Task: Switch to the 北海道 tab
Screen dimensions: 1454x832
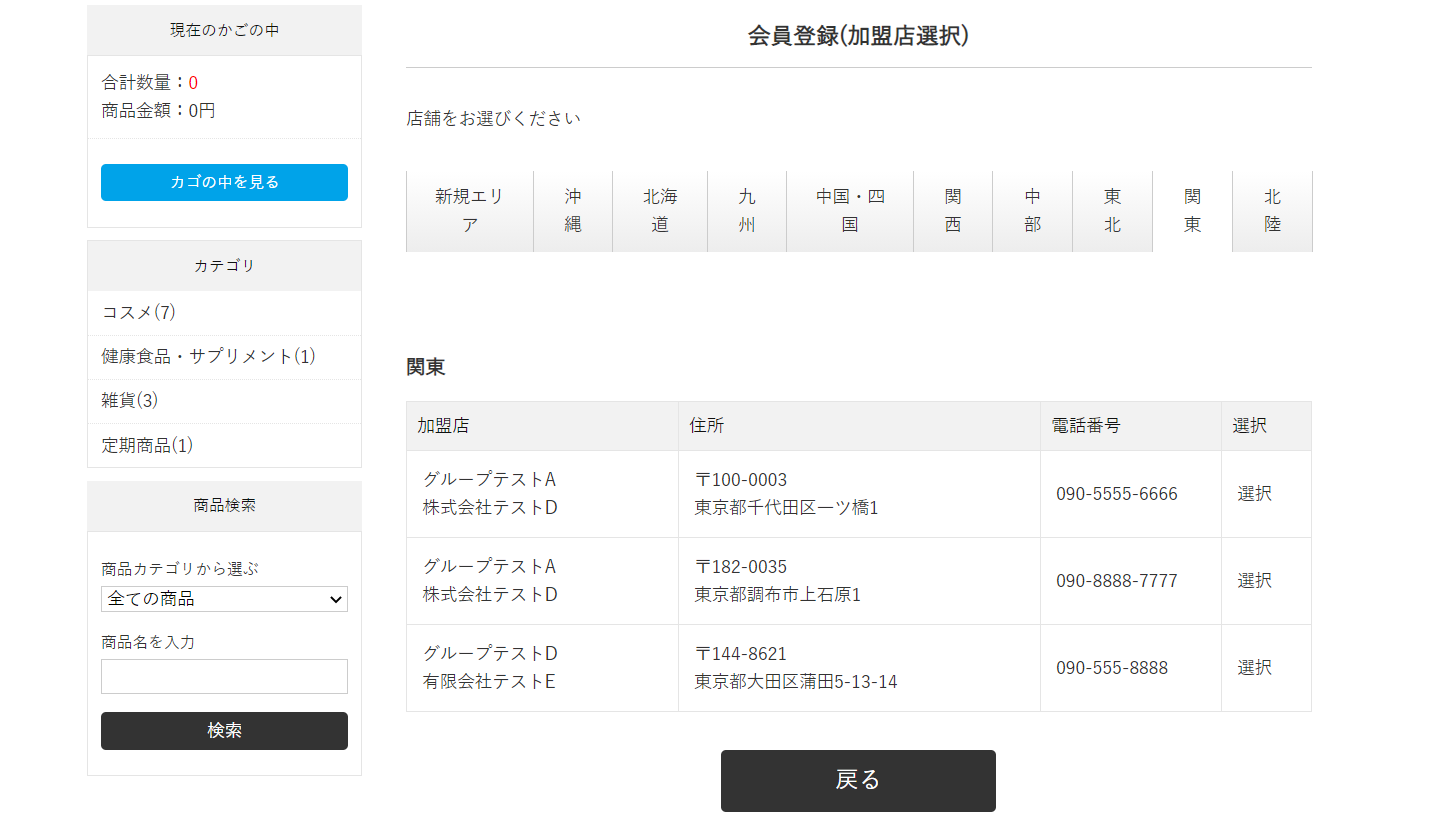Action: (x=660, y=211)
